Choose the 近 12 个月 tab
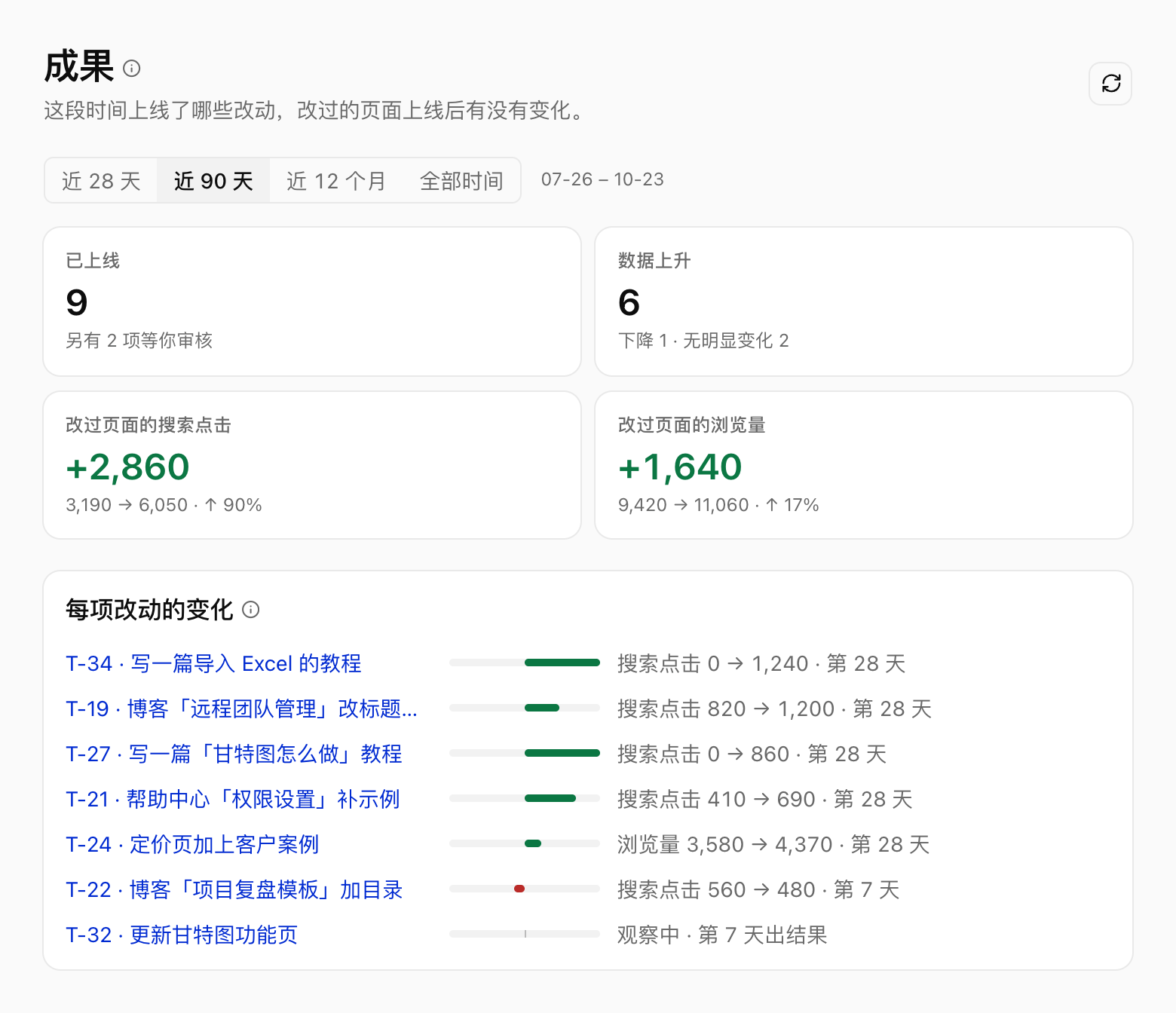The height and width of the screenshot is (1013, 1176). (336, 180)
